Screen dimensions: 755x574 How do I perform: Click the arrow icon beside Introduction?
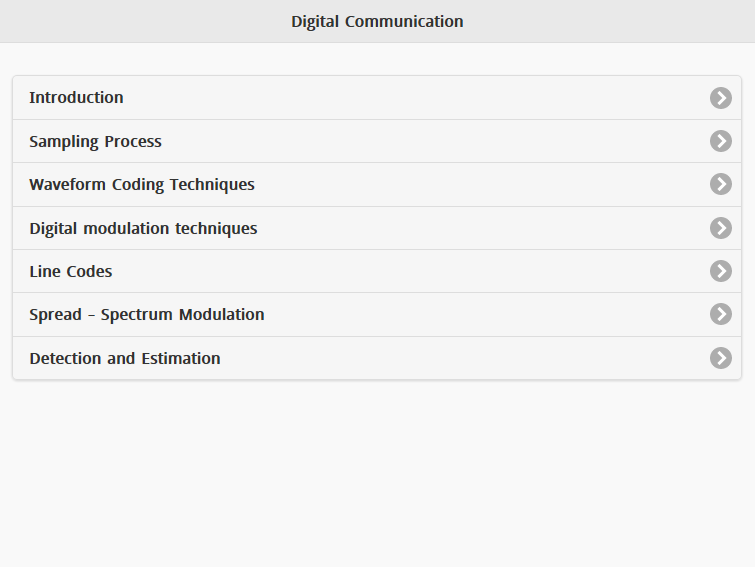coord(721,98)
